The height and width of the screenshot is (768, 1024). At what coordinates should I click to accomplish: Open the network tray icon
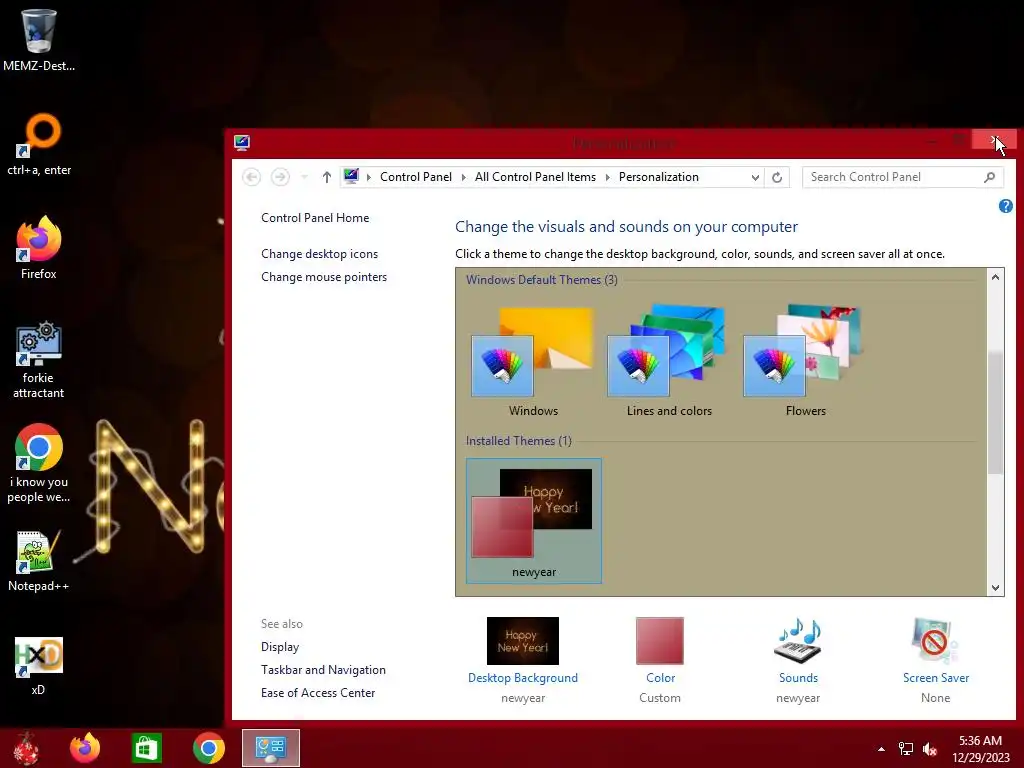pyautogui.click(x=906, y=749)
